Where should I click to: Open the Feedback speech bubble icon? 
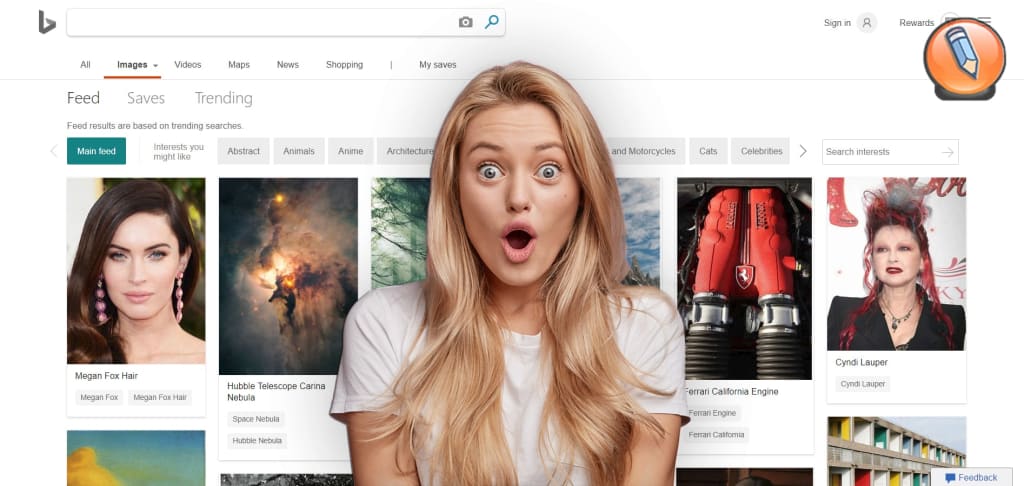pos(950,478)
